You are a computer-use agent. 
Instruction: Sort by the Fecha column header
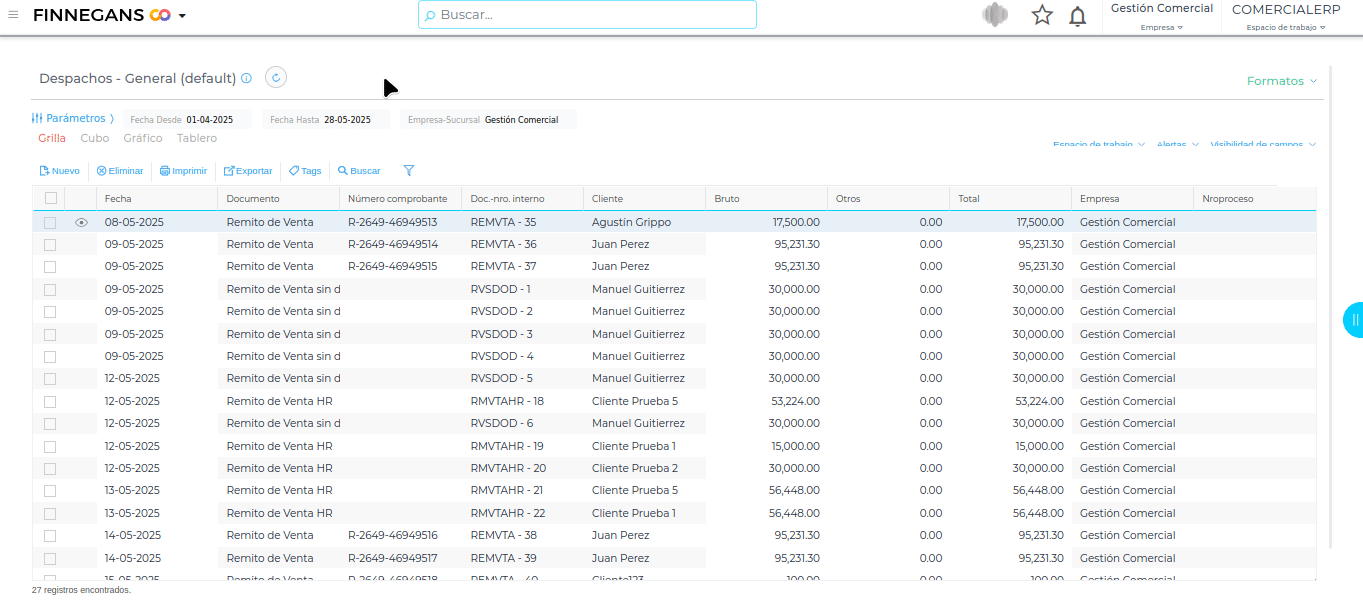pos(157,198)
